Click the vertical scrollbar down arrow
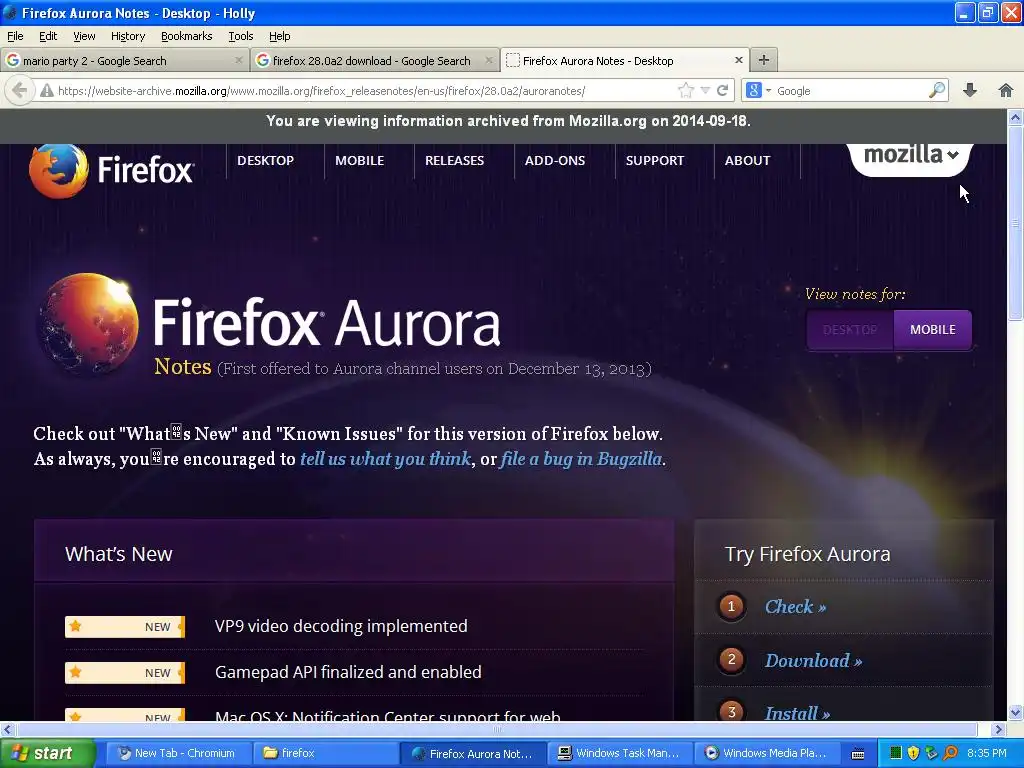 coord(1015,712)
